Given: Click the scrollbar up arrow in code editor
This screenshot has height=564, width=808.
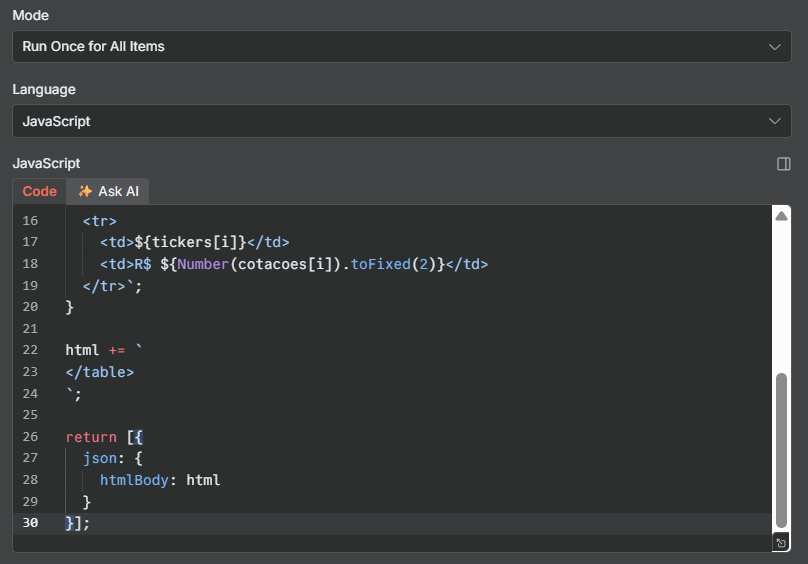Looking at the screenshot, I should pos(781,216).
